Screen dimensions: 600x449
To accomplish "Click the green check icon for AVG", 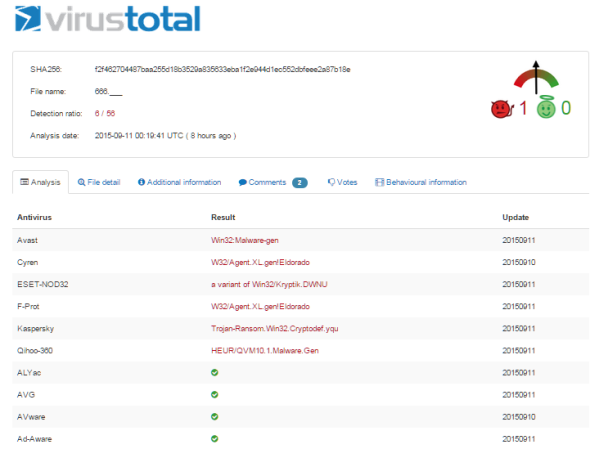I will click(215, 394).
